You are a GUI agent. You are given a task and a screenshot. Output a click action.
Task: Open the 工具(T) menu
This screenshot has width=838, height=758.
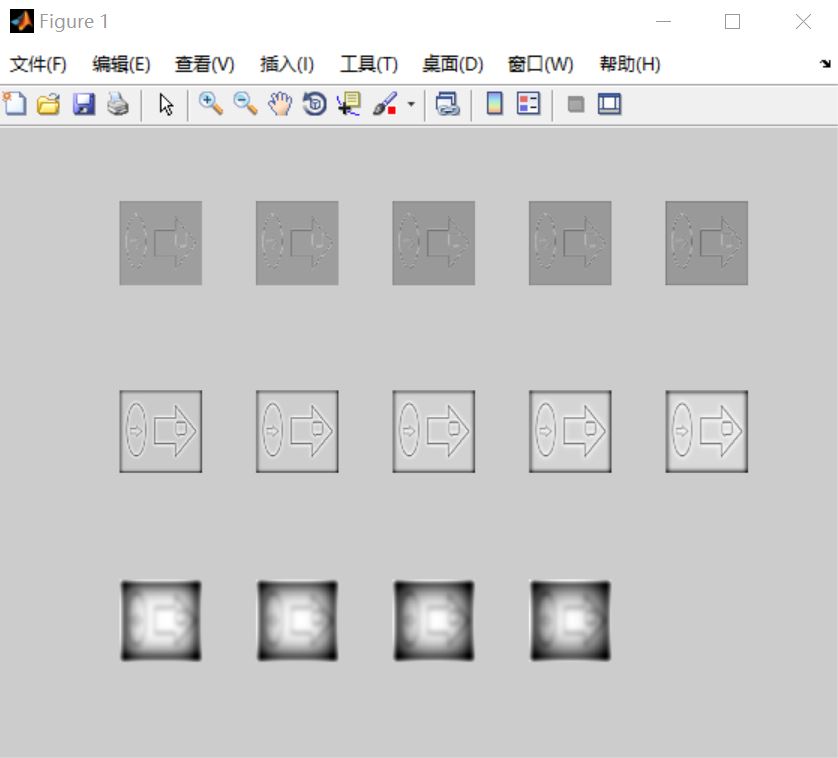(x=367, y=63)
